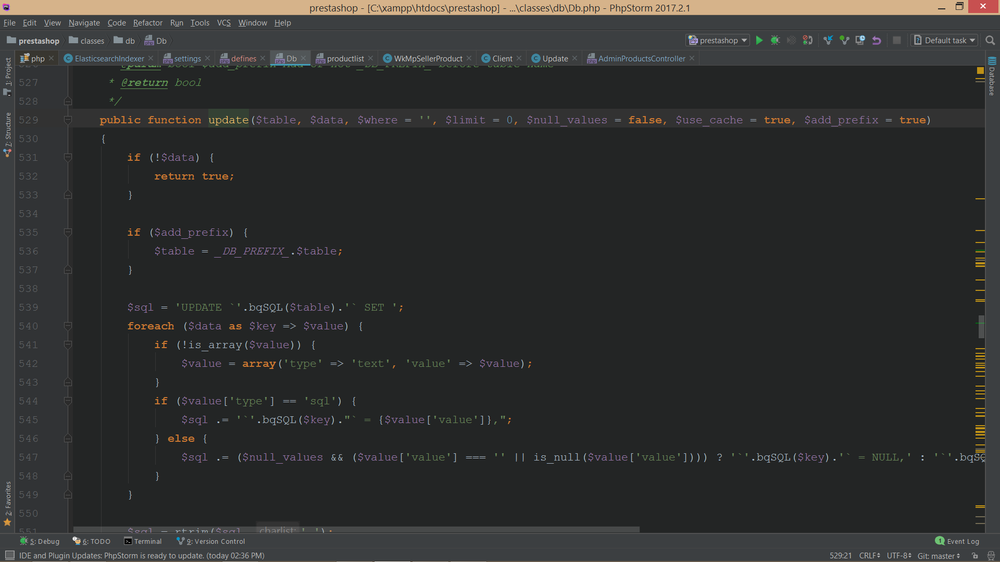The image size is (1000, 562).
Task: Click the vertical editor scrollbar thumb
Action: (981, 326)
